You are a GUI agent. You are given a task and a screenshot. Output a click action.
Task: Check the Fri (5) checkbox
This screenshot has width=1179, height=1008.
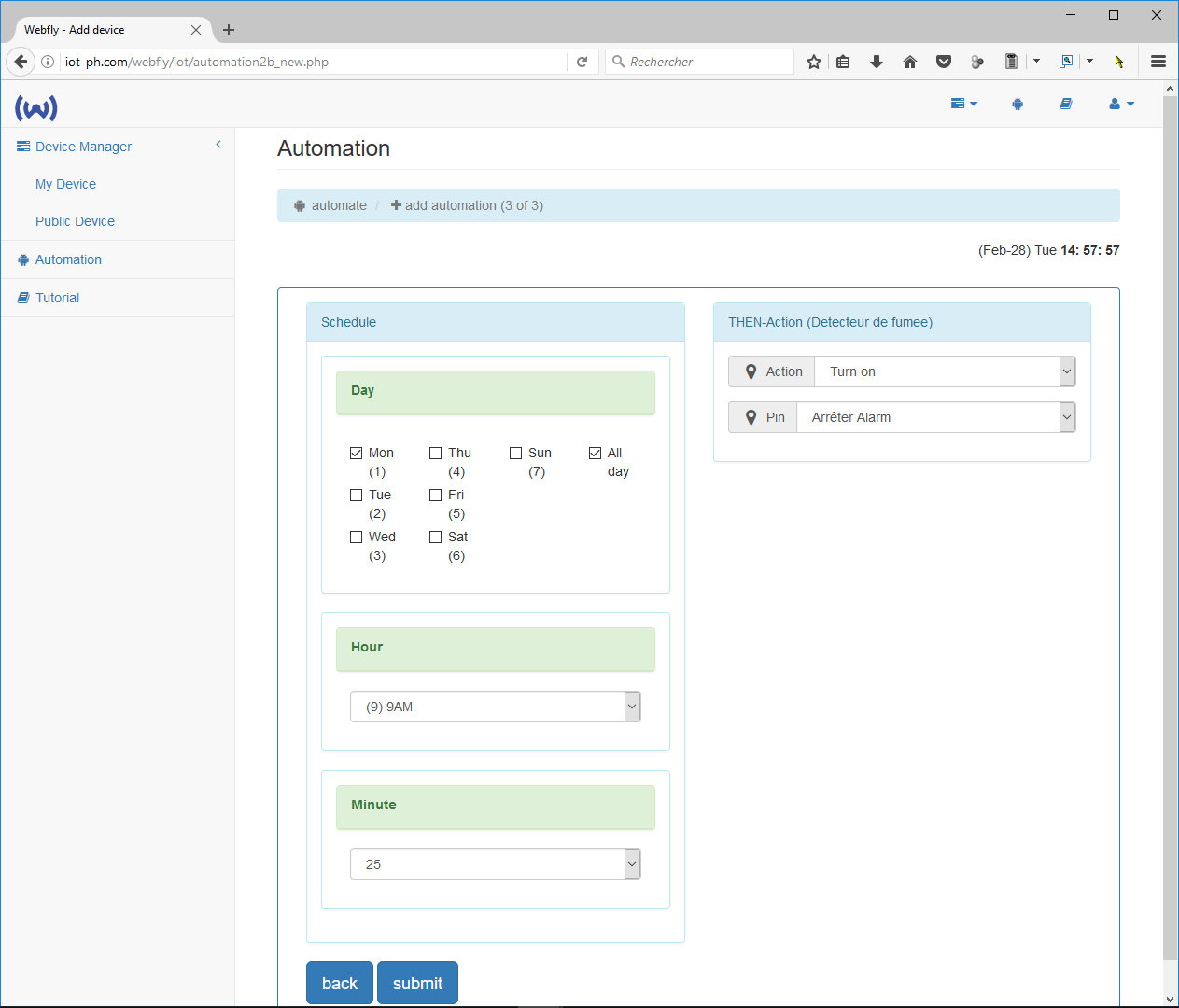point(435,495)
